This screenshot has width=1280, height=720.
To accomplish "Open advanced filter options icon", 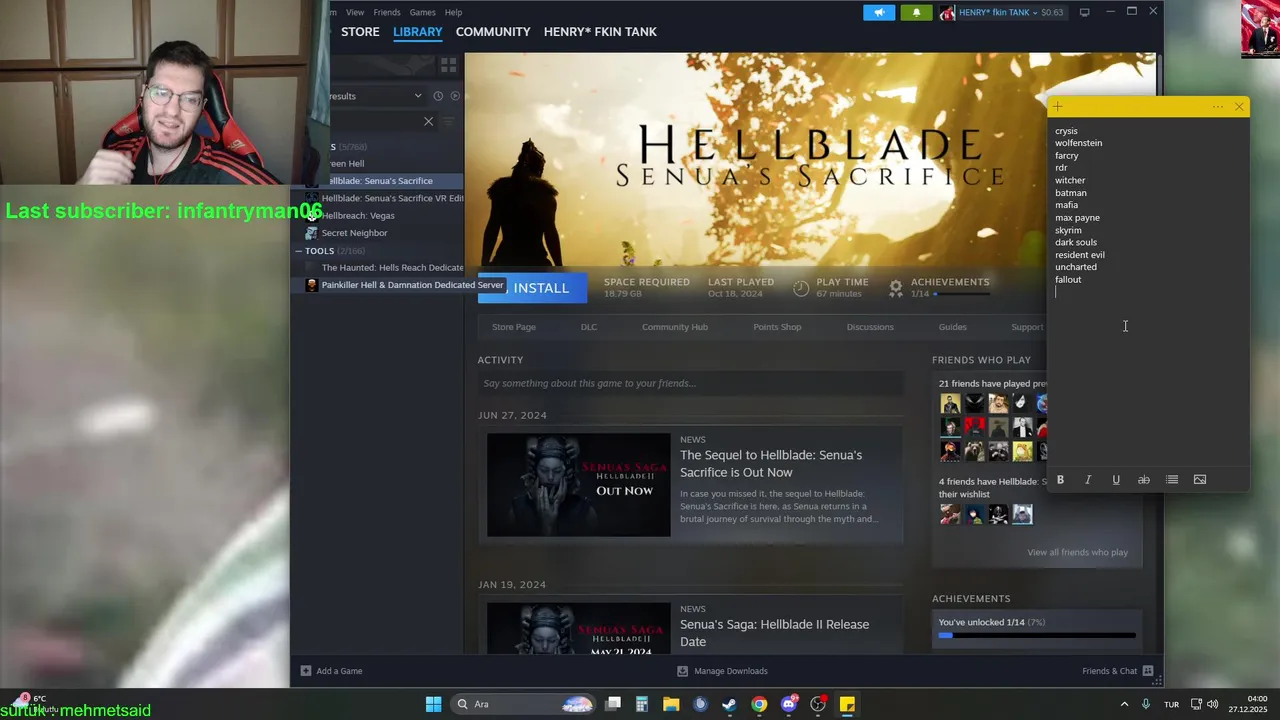I will point(449,121).
